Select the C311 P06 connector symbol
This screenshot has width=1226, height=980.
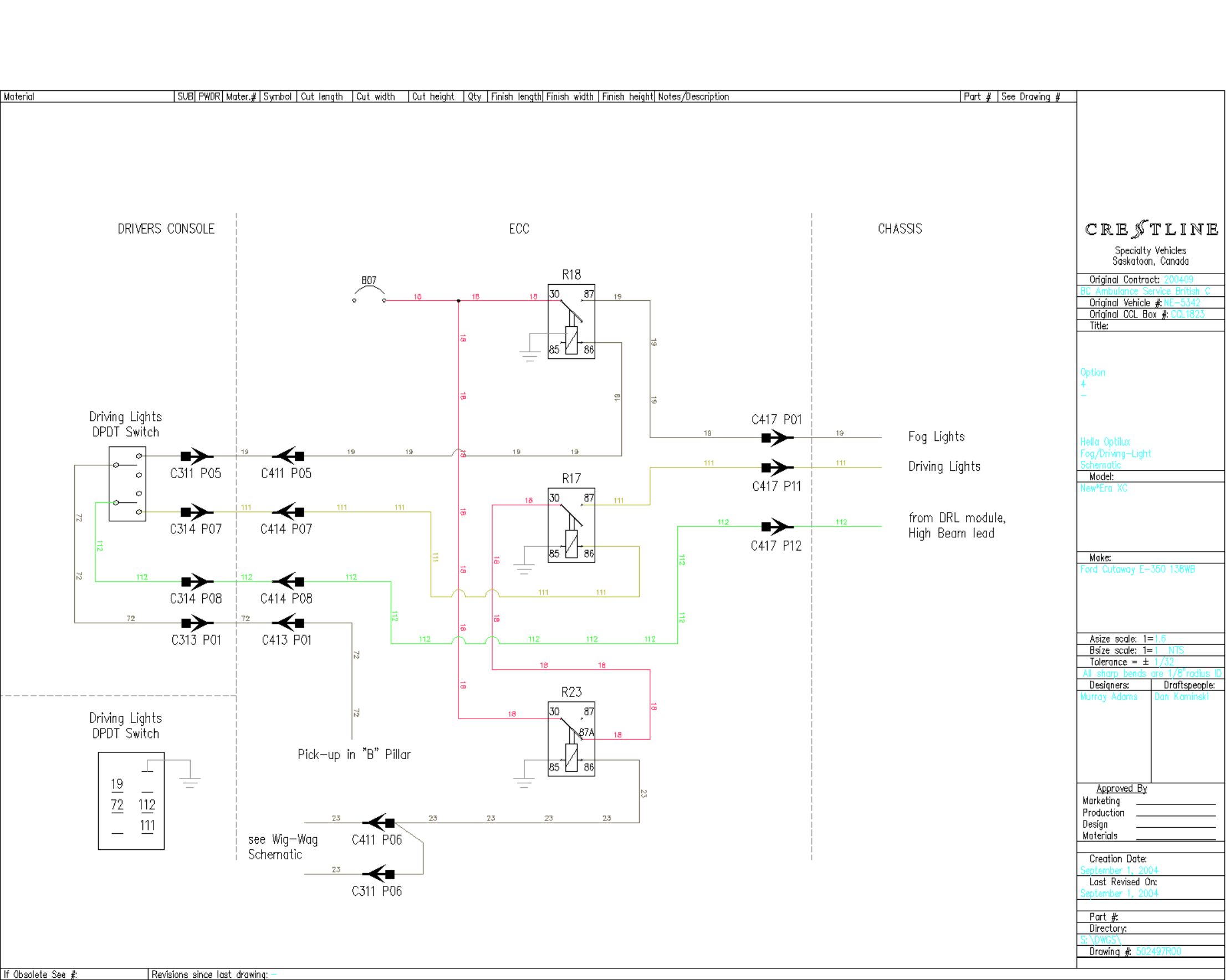(x=379, y=874)
